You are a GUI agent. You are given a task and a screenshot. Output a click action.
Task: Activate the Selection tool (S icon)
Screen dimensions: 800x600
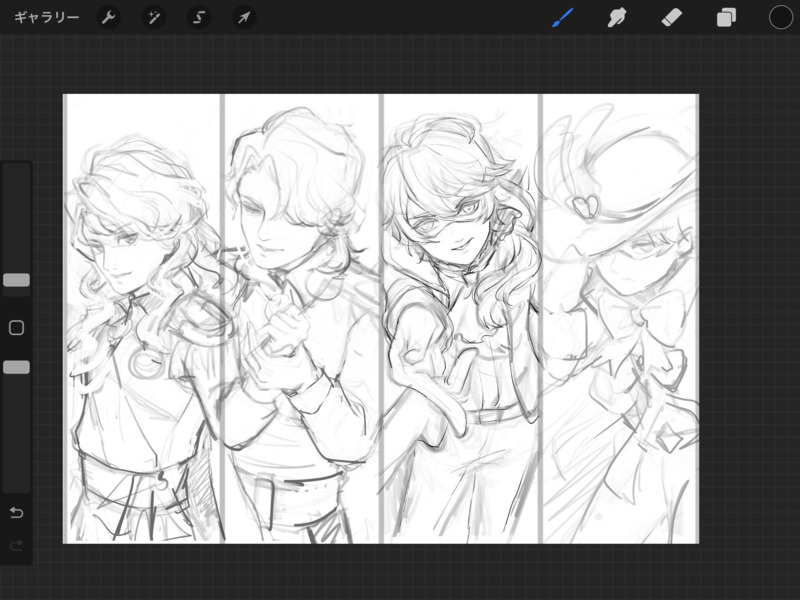[x=199, y=18]
